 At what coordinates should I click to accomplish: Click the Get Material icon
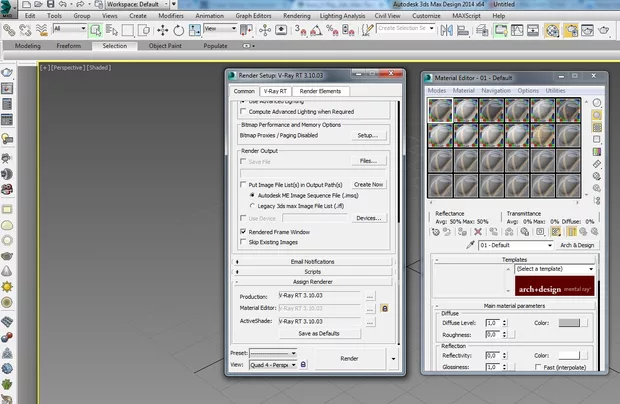pyautogui.click(x=436, y=231)
